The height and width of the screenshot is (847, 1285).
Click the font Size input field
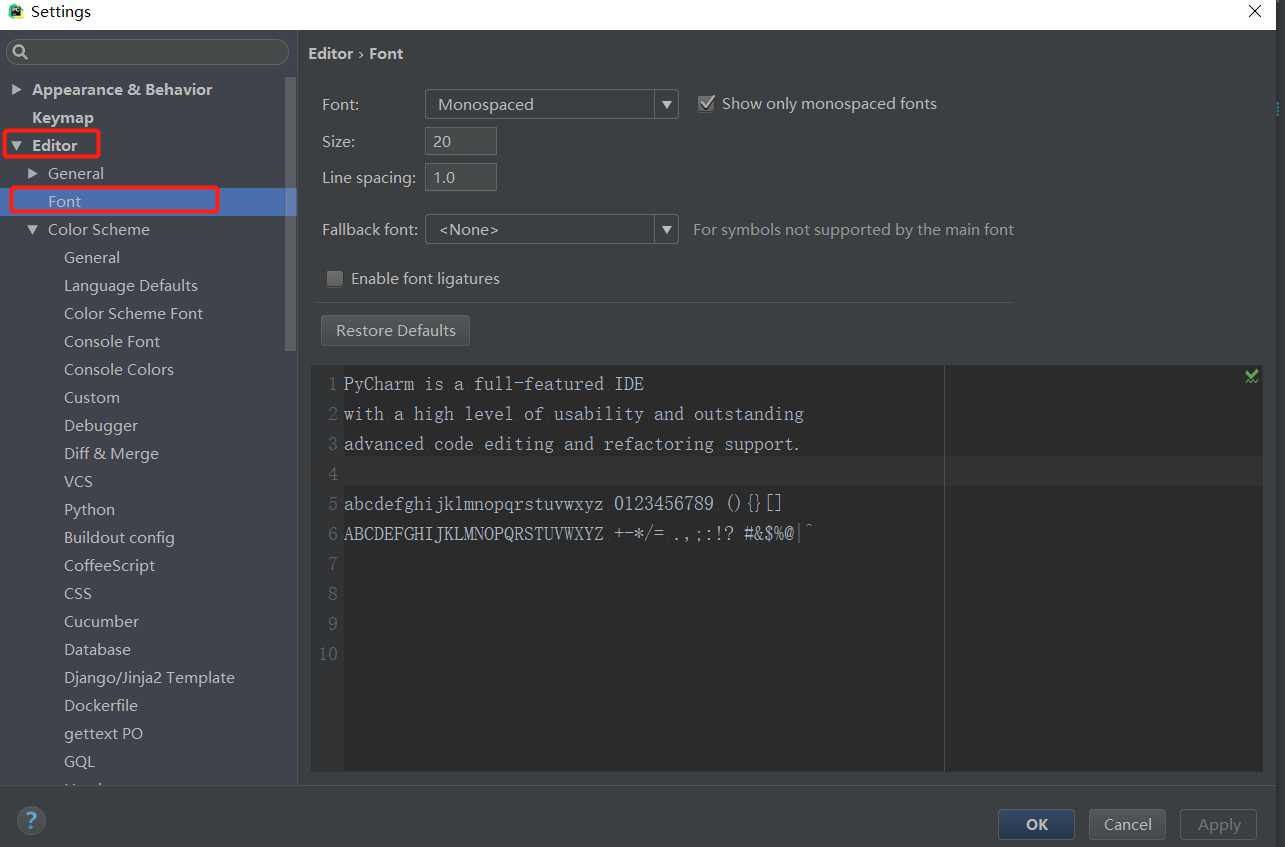click(x=461, y=141)
